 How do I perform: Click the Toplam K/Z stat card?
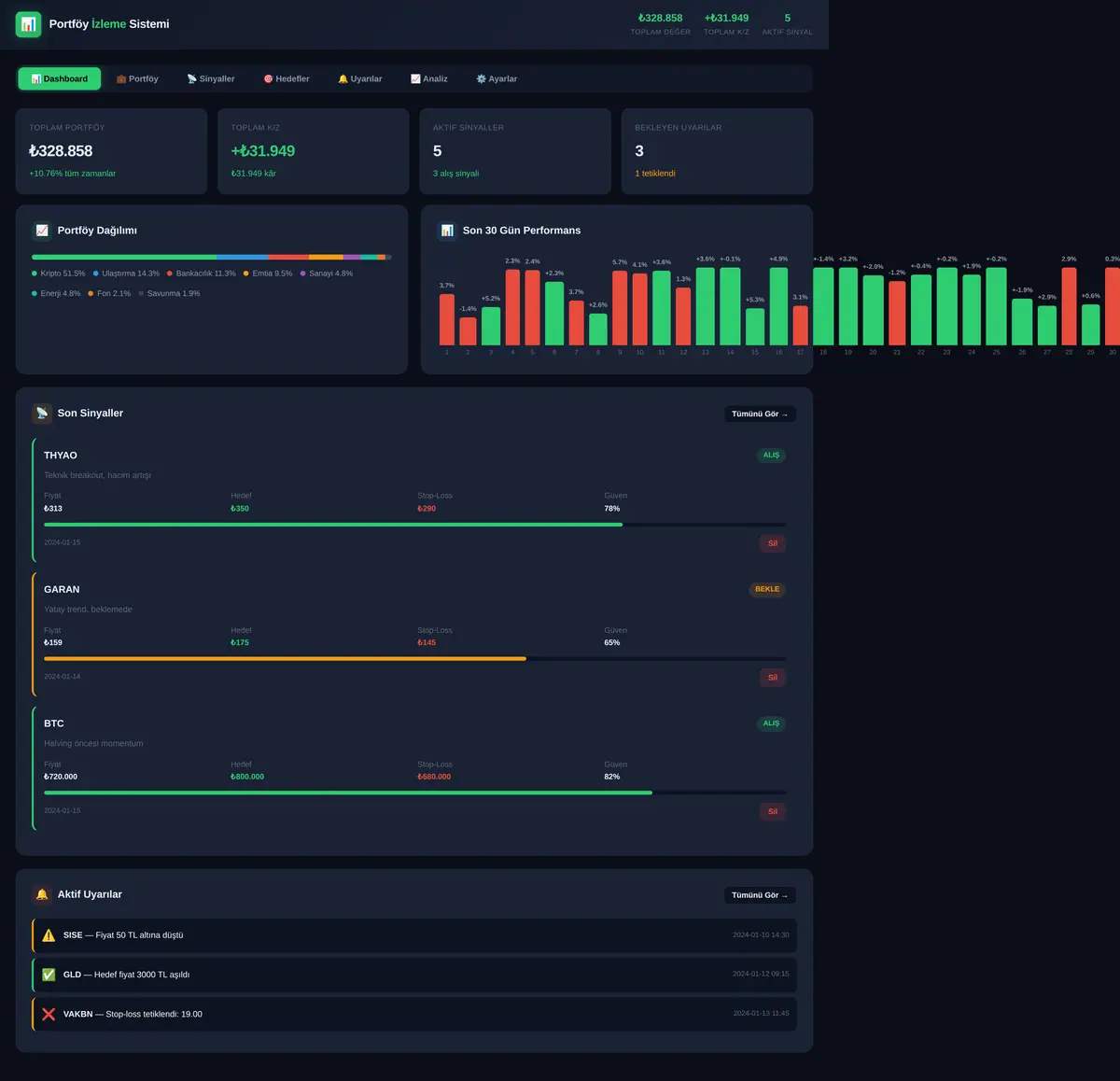[x=314, y=151]
